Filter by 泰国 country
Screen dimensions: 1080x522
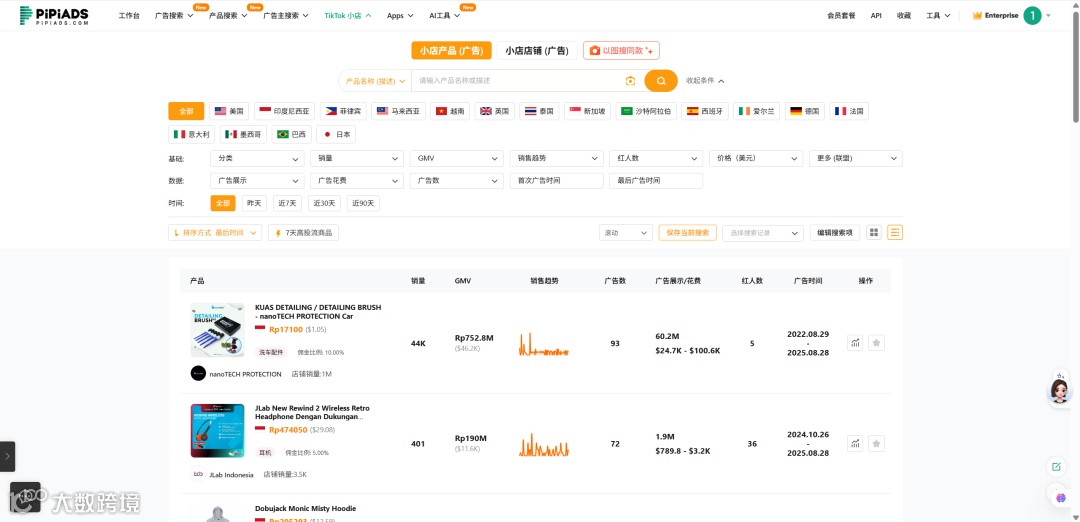(x=539, y=111)
